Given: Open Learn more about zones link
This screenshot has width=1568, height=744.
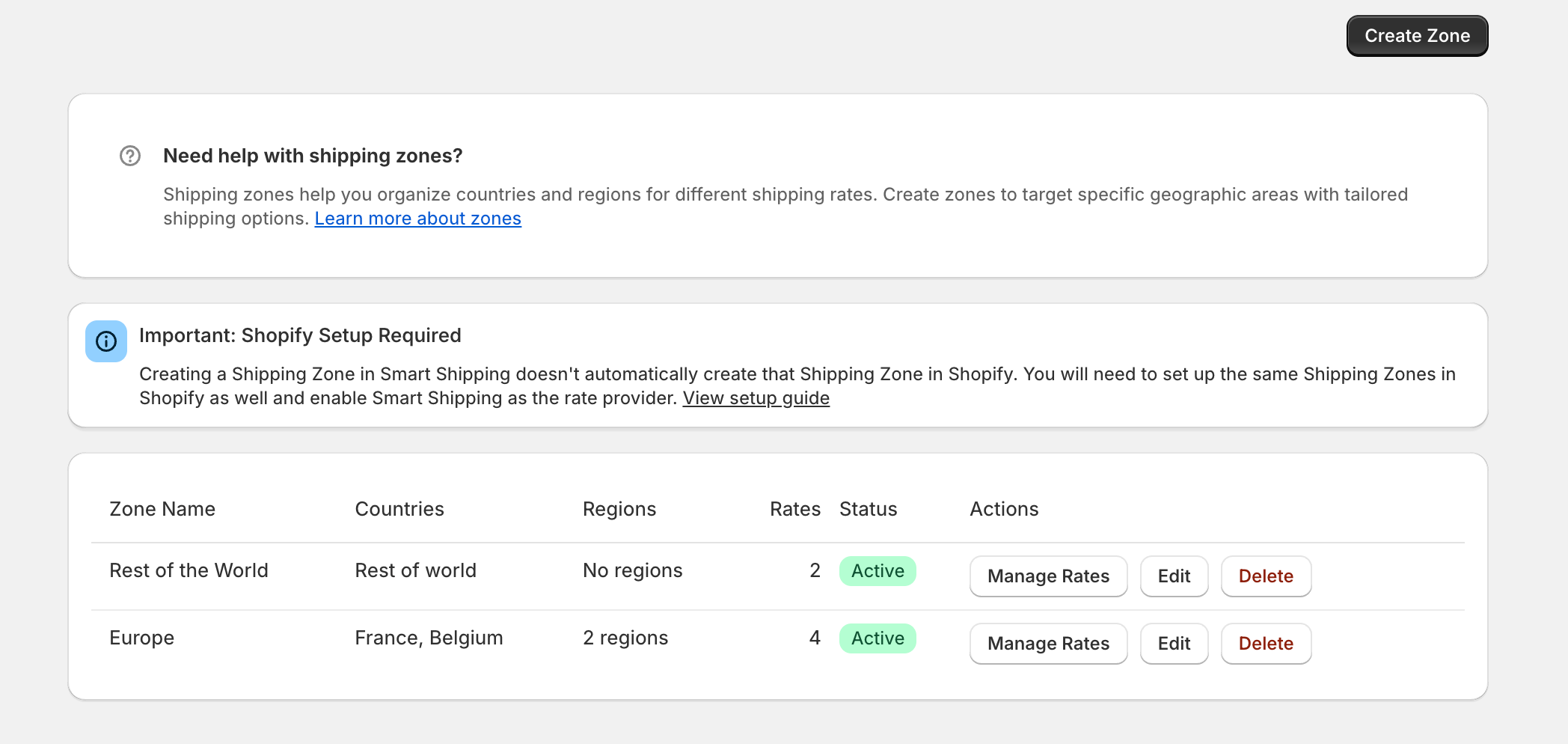Looking at the screenshot, I should point(417,219).
